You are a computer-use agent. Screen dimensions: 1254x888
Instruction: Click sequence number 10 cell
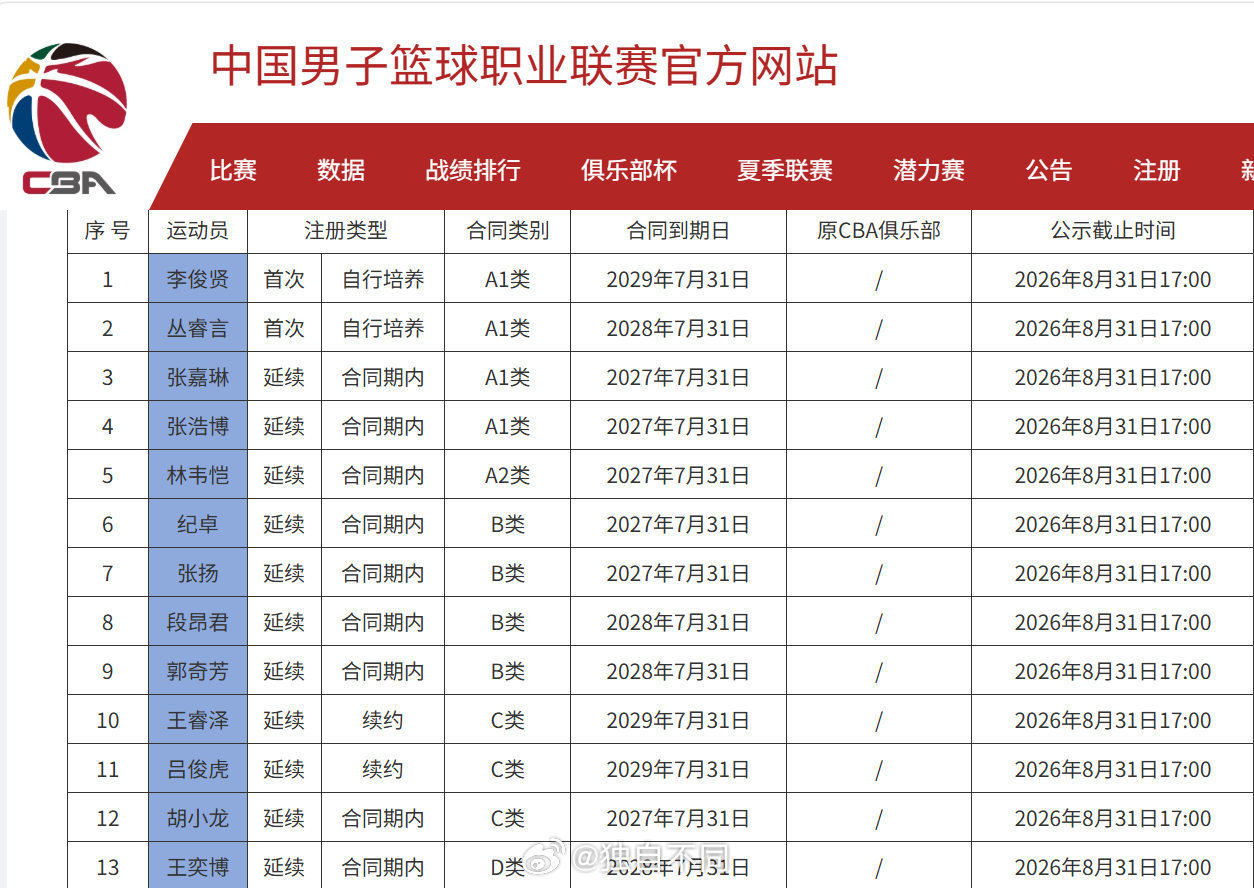(108, 720)
